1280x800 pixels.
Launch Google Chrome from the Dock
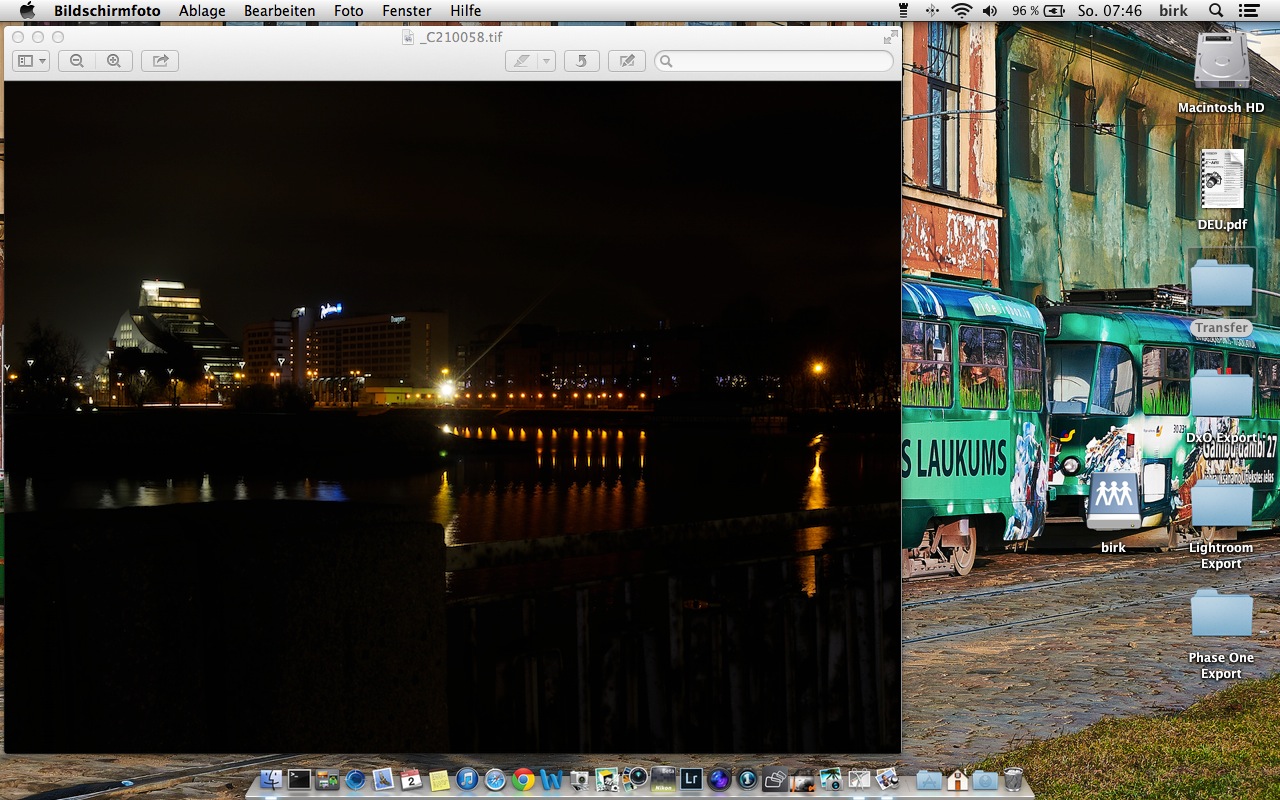523,780
